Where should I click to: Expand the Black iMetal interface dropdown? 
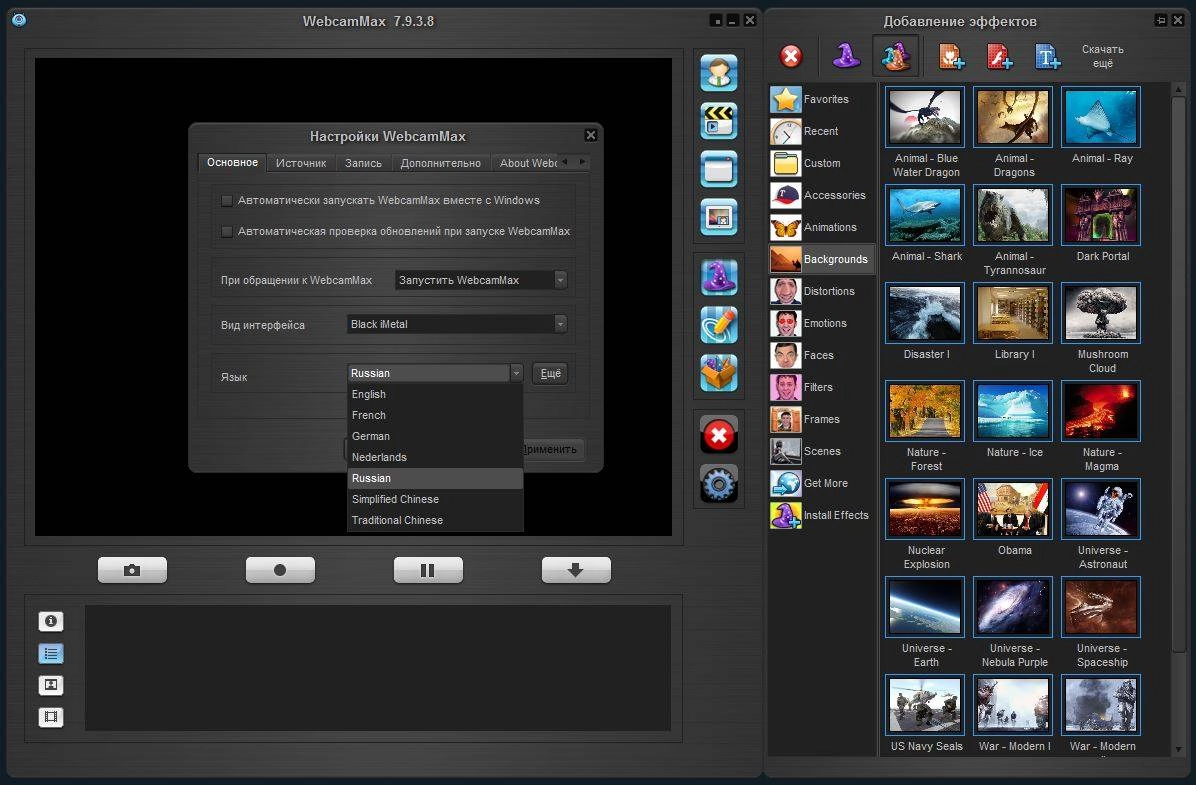click(456, 324)
